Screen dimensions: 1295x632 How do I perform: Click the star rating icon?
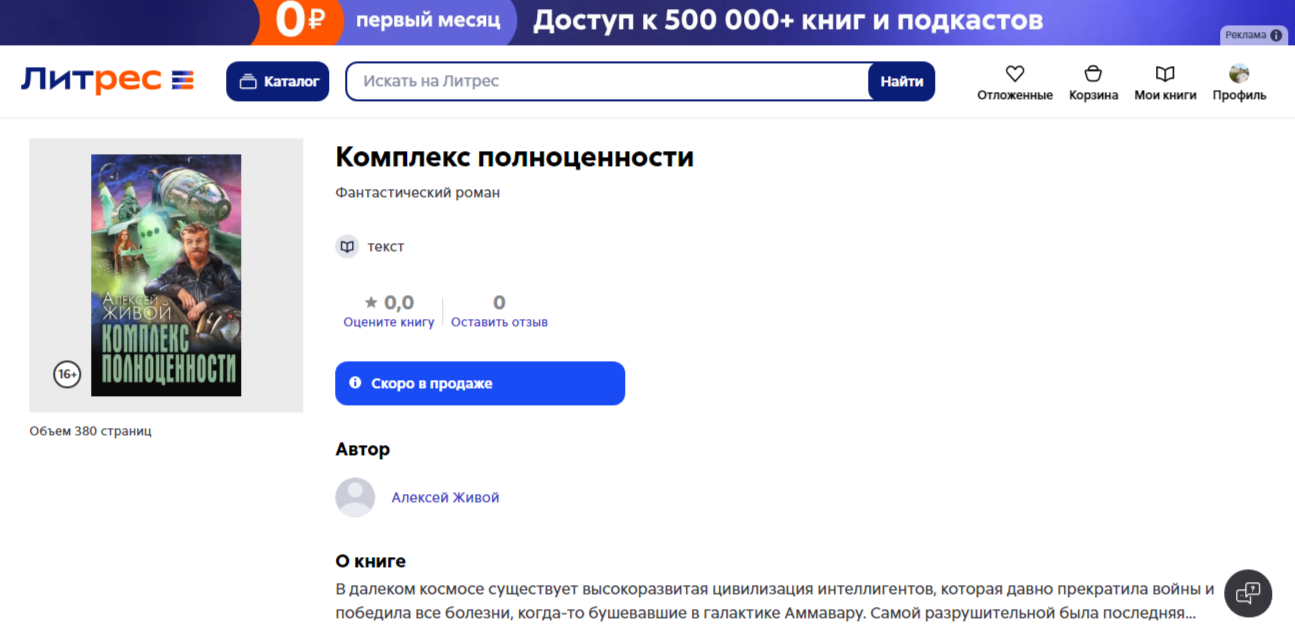[371, 302]
